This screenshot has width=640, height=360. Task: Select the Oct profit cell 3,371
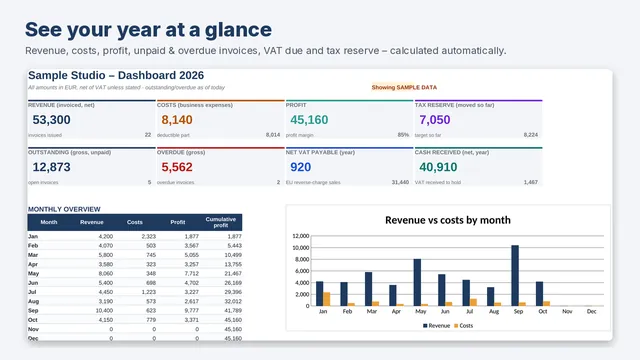[x=191, y=320]
